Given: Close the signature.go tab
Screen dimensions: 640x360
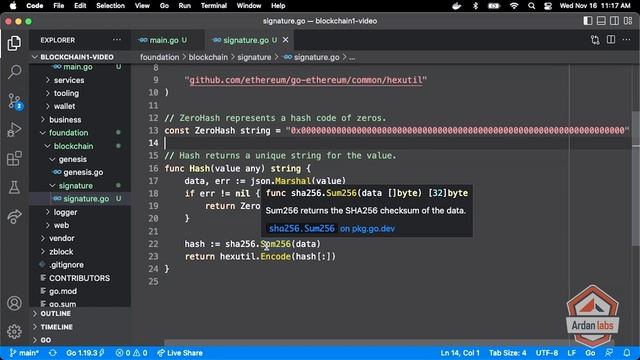Looking at the screenshot, I should click(285, 40).
